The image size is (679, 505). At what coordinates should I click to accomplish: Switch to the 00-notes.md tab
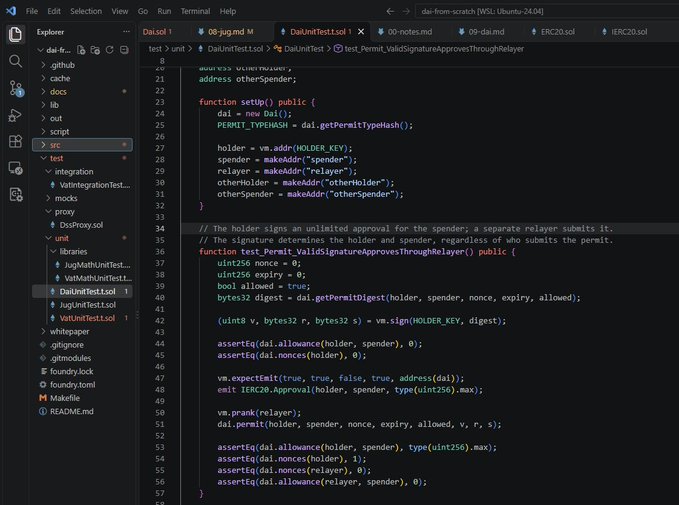click(409, 32)
